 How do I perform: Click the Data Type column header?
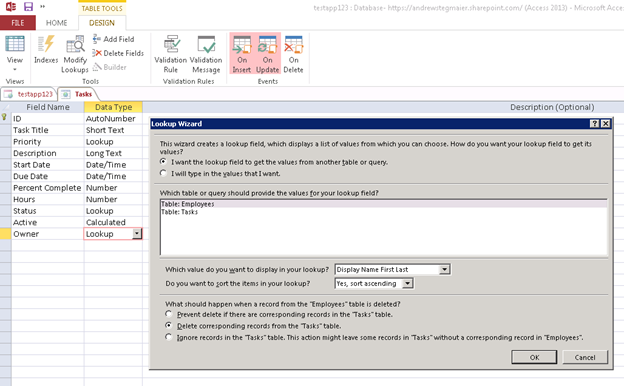[113, 107]
